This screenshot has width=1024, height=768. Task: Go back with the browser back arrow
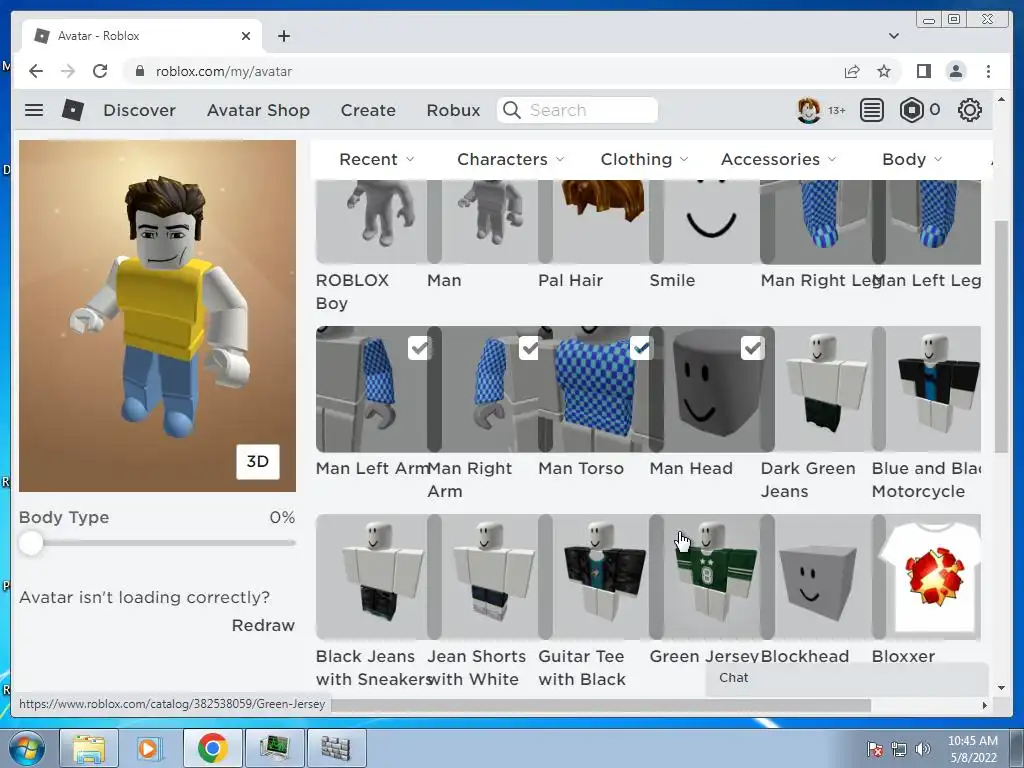(x=36, y=71)
